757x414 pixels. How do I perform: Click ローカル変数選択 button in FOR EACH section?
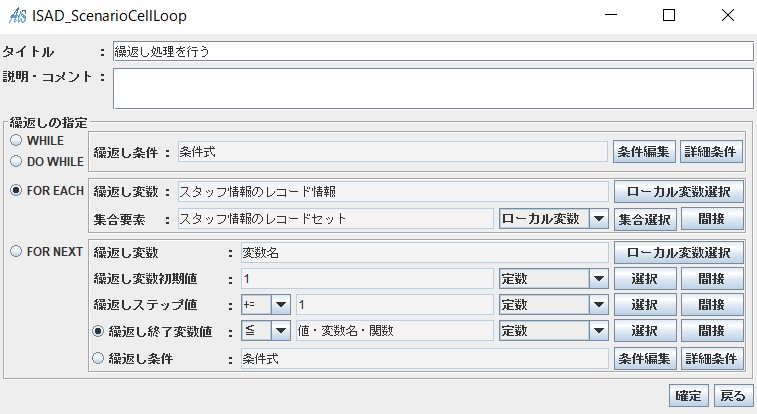pos(678,192)
